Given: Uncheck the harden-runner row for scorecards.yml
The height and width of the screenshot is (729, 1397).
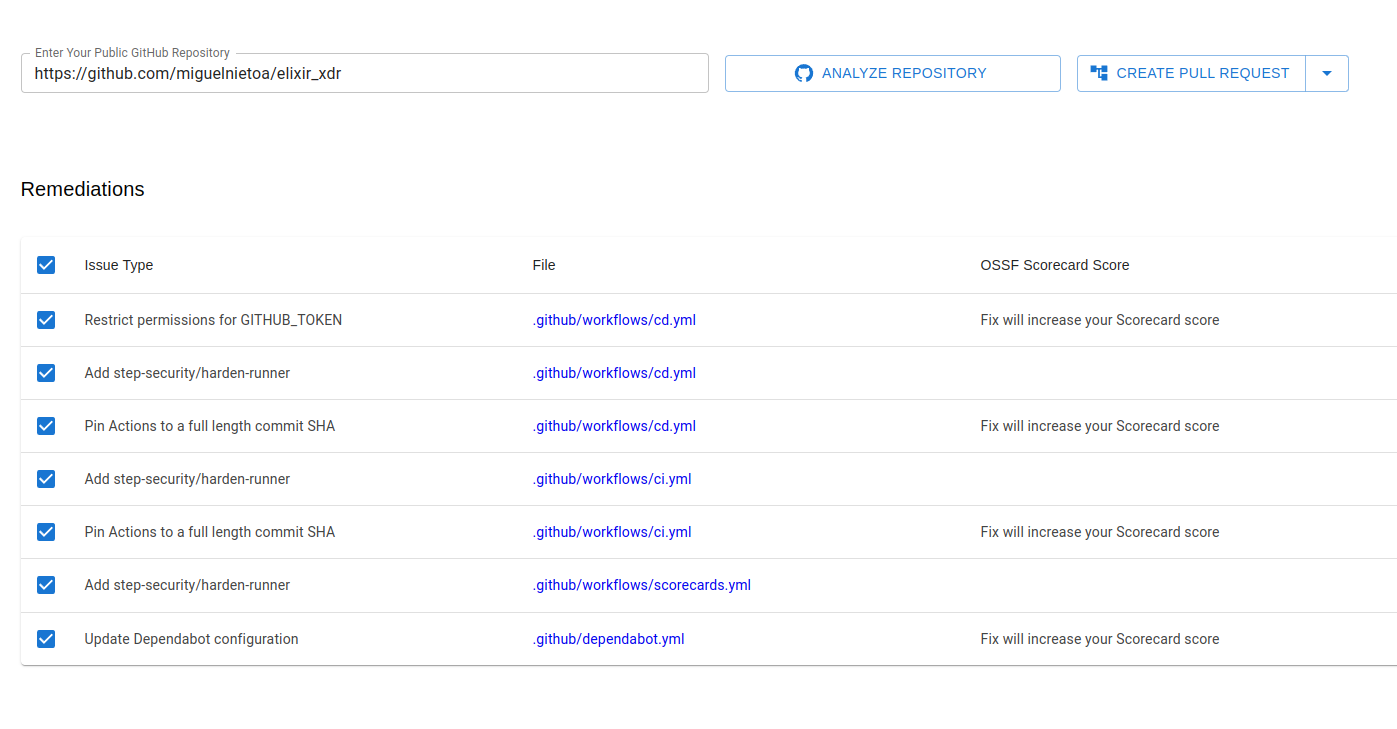Looking at the screenshot, I should click(46, 584).
